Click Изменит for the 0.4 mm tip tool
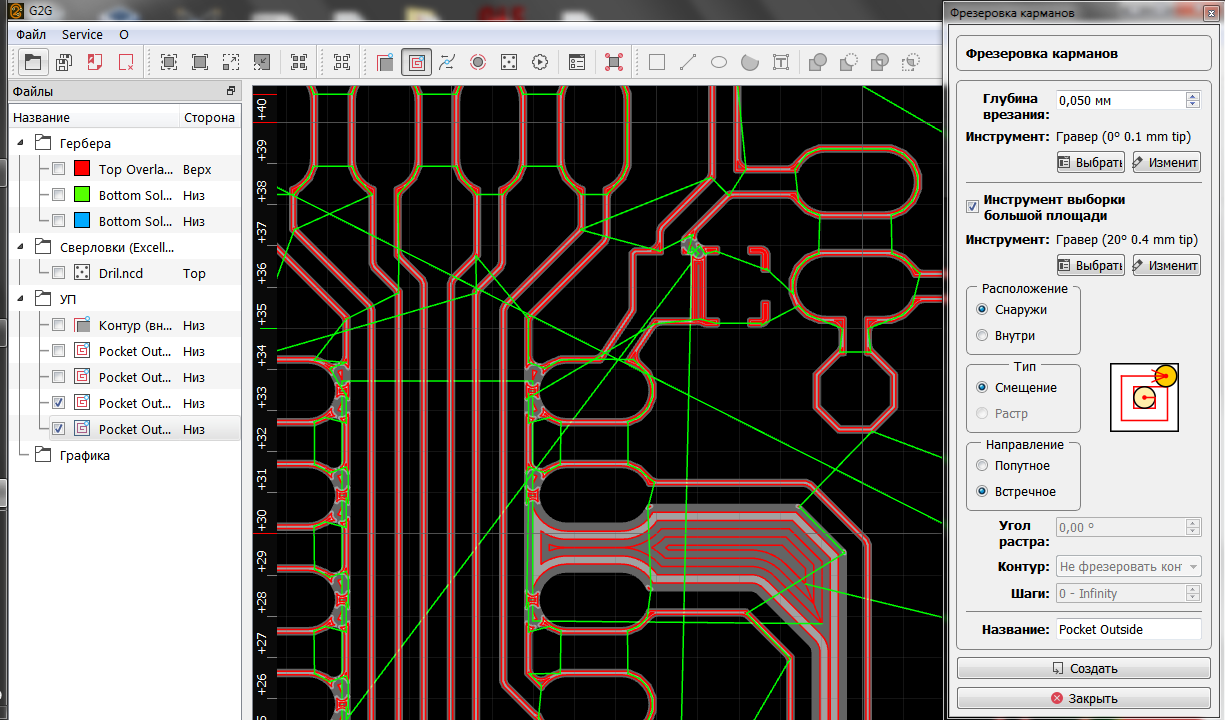Viewport: 1225px width, 720px height. pos(1166,265)
